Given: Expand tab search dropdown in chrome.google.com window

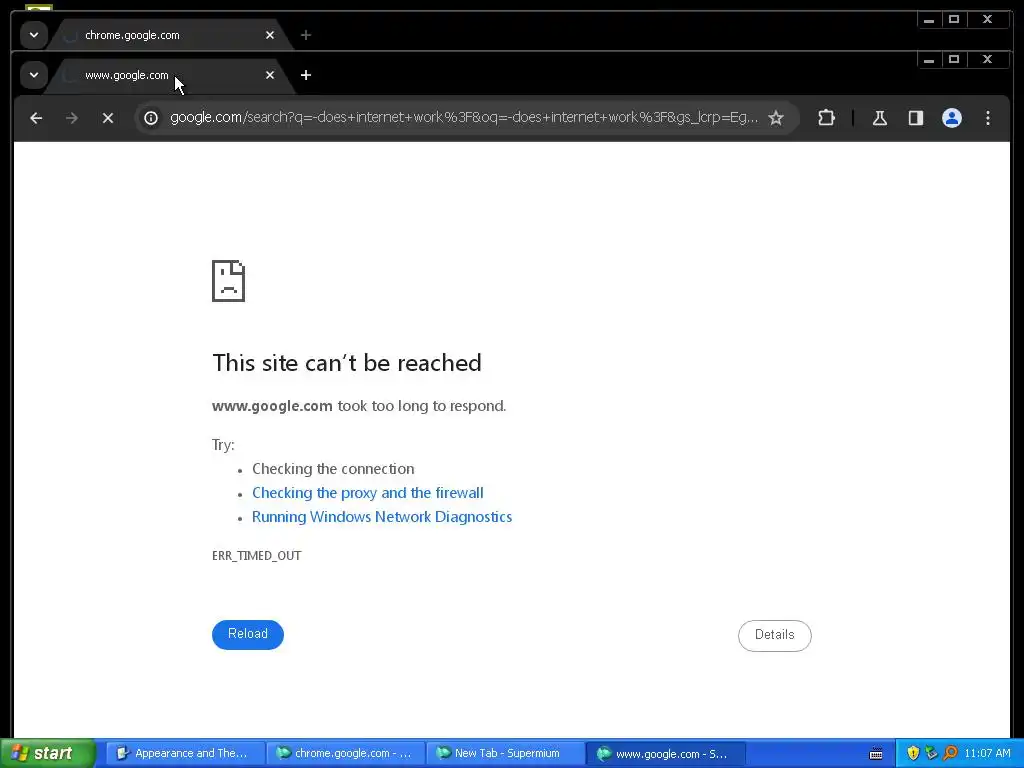Looking at the screenshot, I should [34, 35].
